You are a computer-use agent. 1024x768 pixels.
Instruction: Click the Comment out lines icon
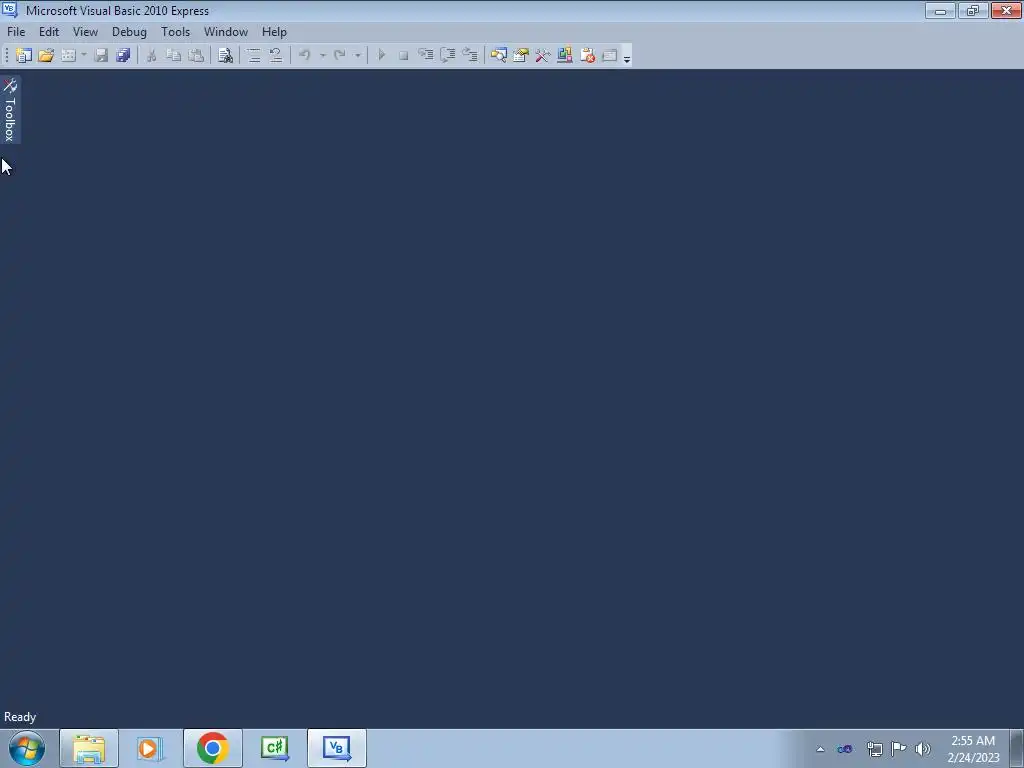tap(253, 56)
